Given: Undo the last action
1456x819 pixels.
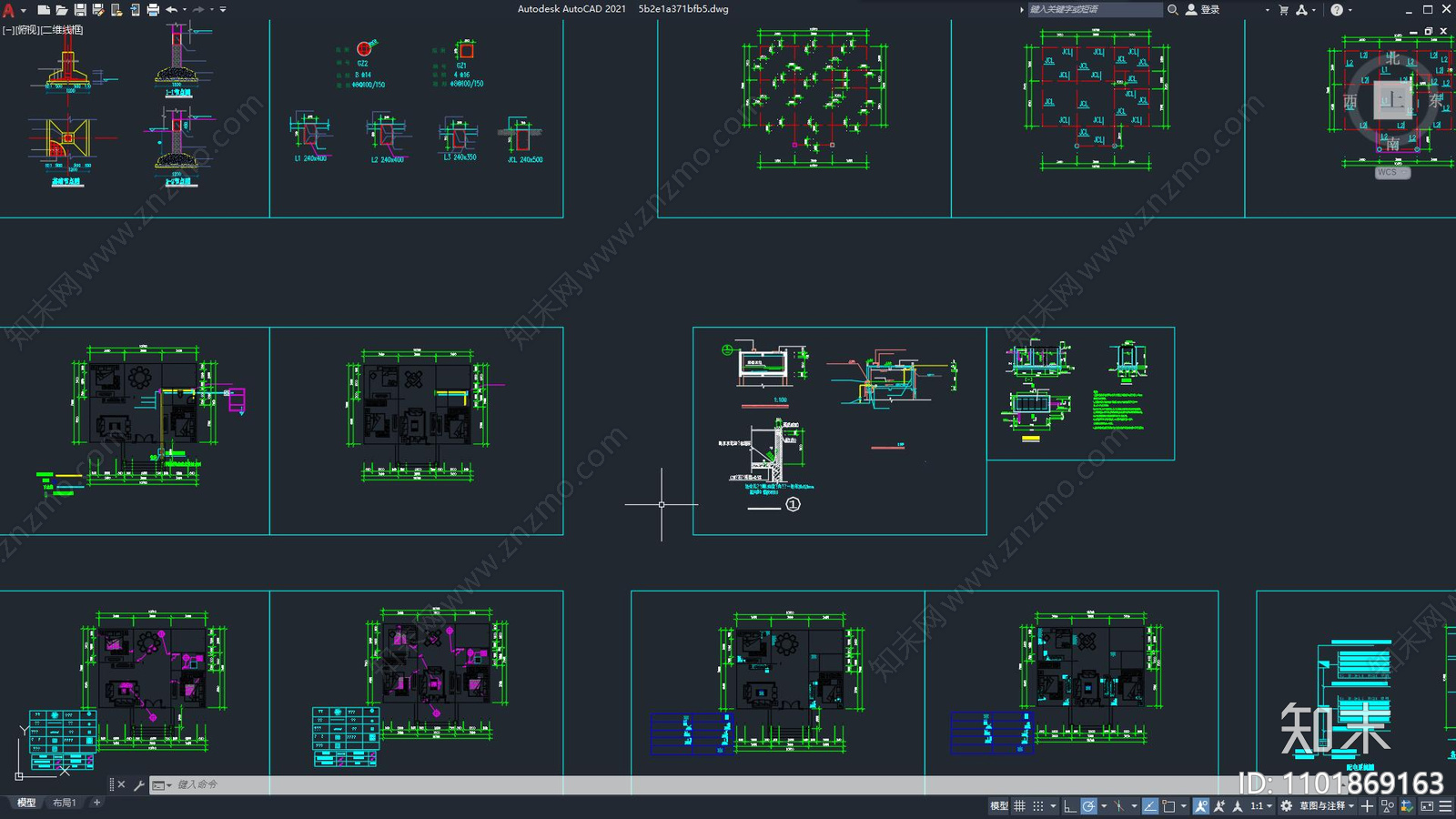Looking at the screenshot, I should click(171, 10).
